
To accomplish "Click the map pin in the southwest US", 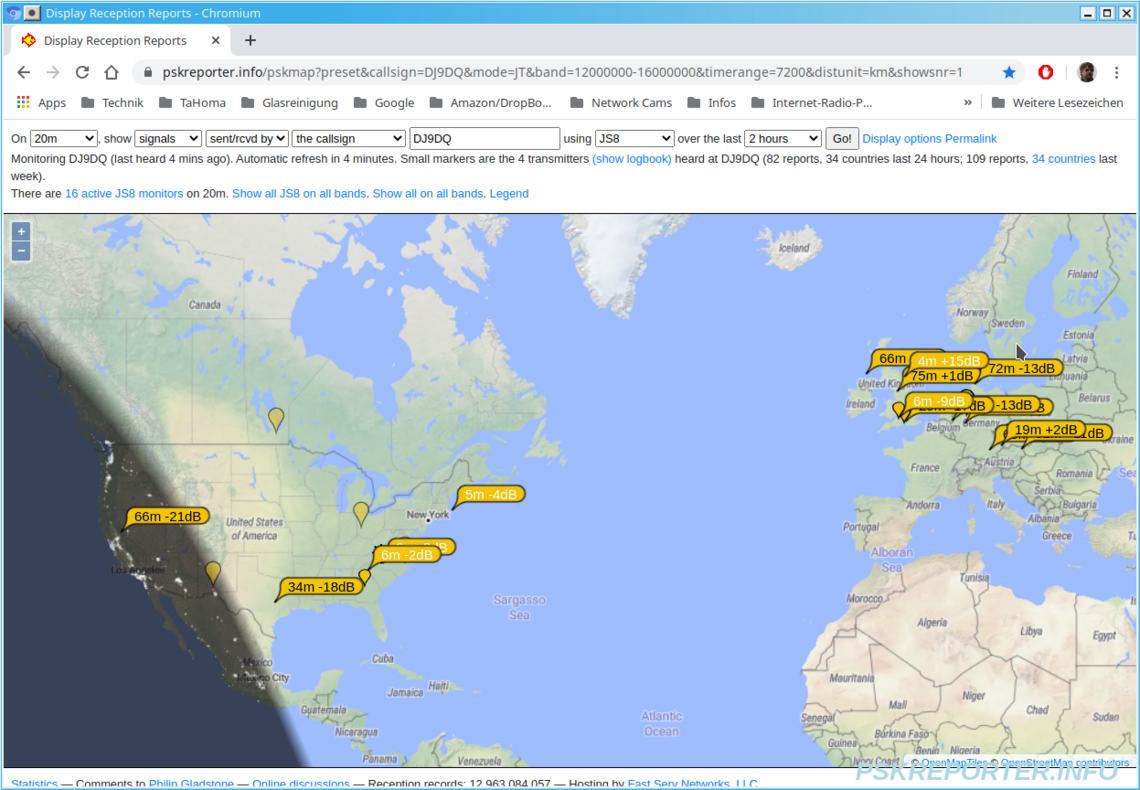I will 212,572.
